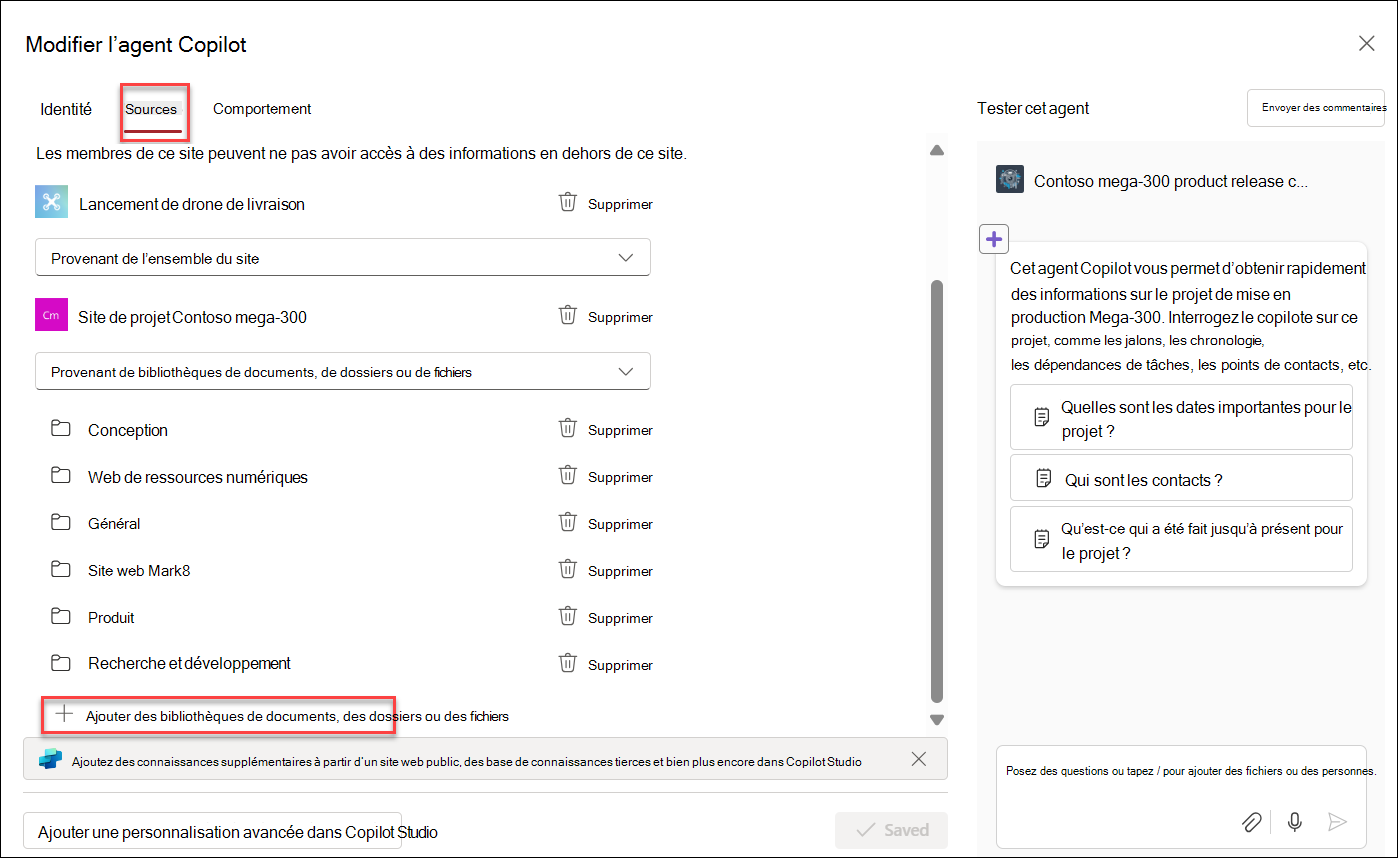Click Tester cet agent heading
This screenshot has height=858, width=1398.
pos(1033,108)
